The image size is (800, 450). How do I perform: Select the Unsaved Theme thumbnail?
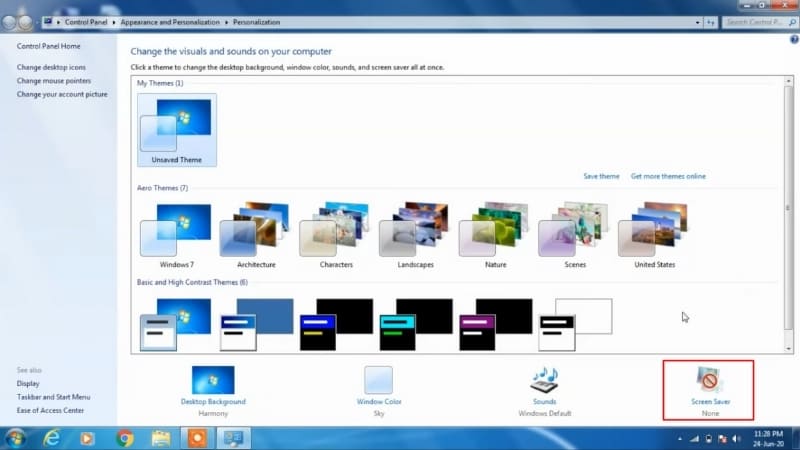pos(177,130)
